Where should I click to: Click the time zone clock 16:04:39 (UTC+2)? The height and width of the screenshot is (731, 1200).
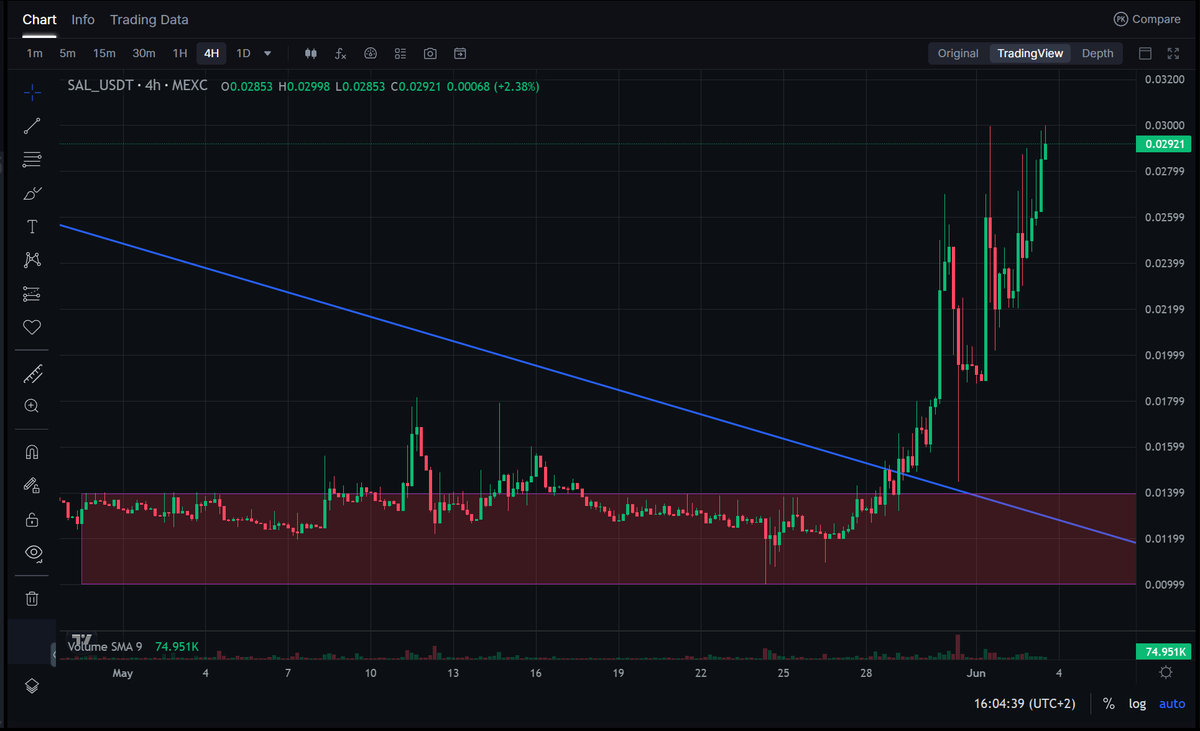tap(1025, 703)
